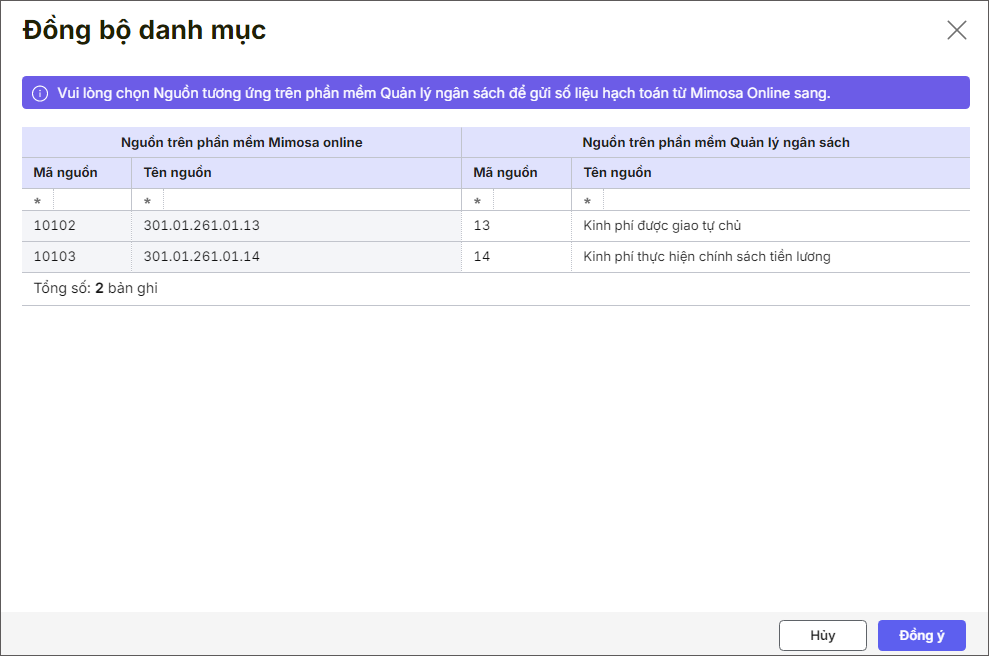Click the Nguồn trên phần mềm Mimosa online group header
Image resolution: width=989 pixels, height=656 pixels.
pos(242,143)
